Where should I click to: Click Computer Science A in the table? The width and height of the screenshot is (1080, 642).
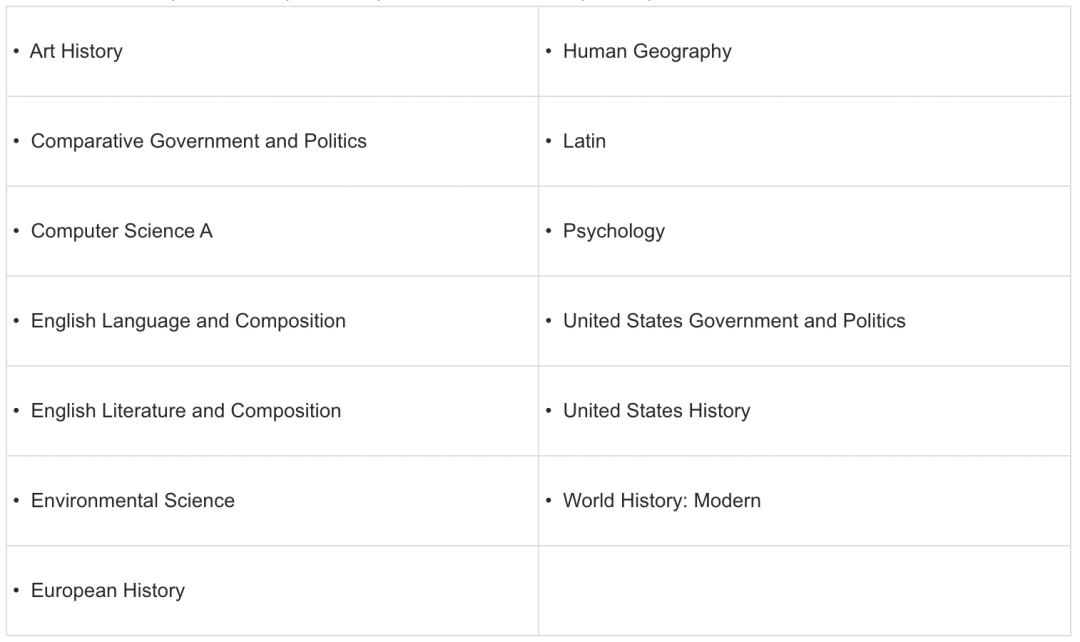(121, 231)
